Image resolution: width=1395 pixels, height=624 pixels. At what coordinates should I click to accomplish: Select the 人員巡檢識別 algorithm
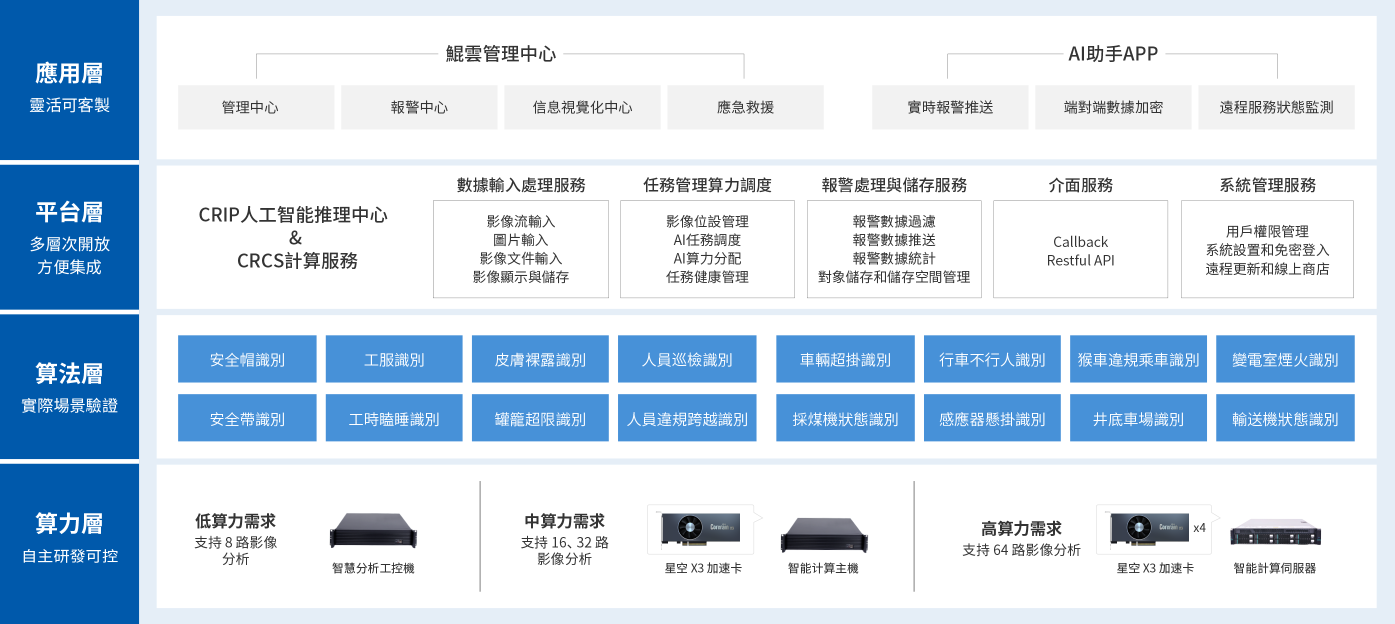[x=687, y=359]
